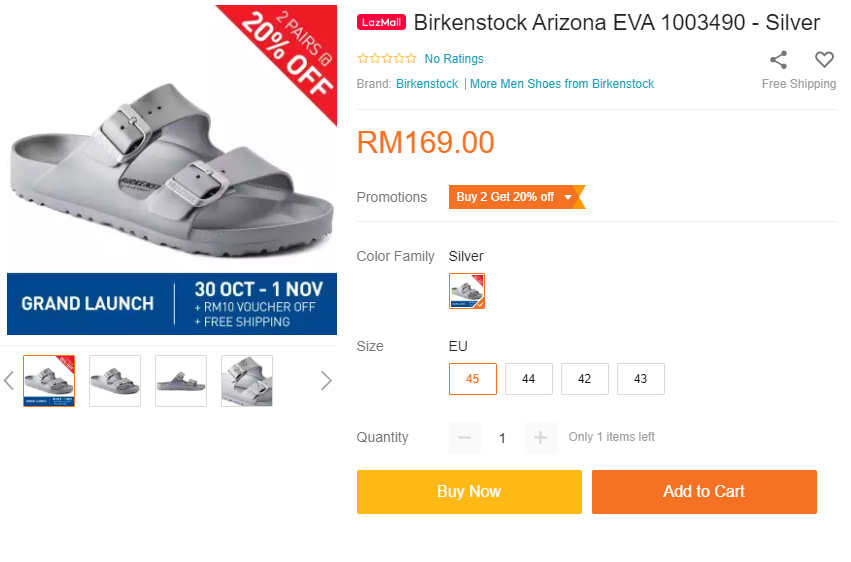Click the share icon
The height and width of the screenshot is (562, 851).
(x=778, y=60)
